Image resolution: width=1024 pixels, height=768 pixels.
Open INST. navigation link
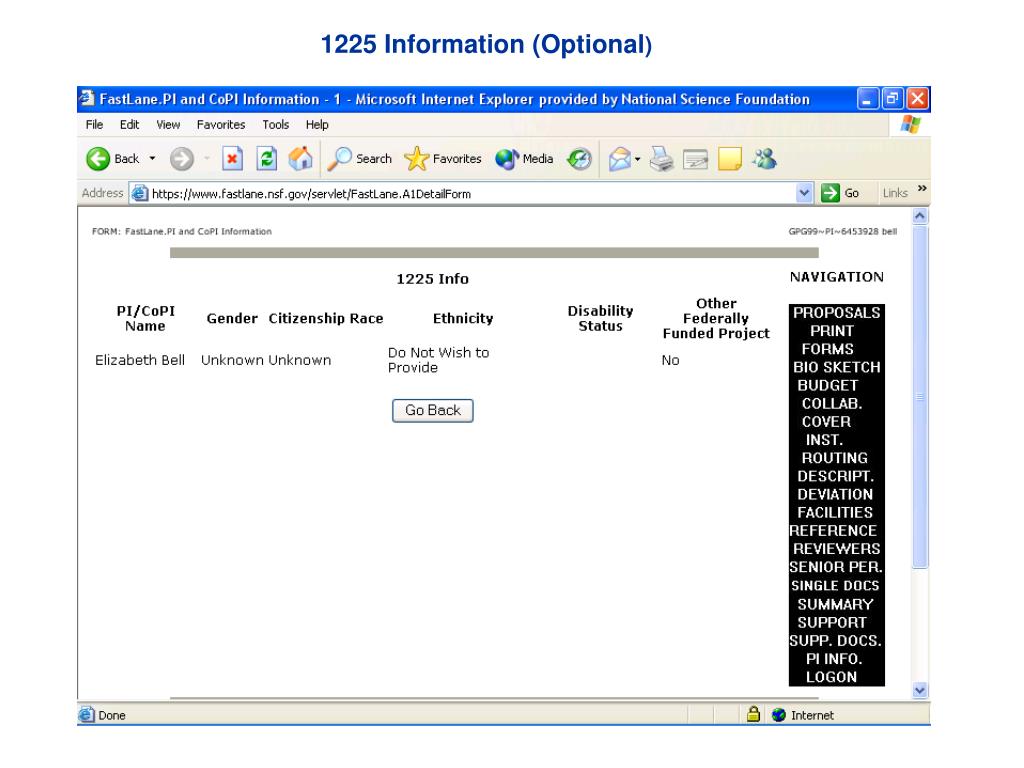824,440
